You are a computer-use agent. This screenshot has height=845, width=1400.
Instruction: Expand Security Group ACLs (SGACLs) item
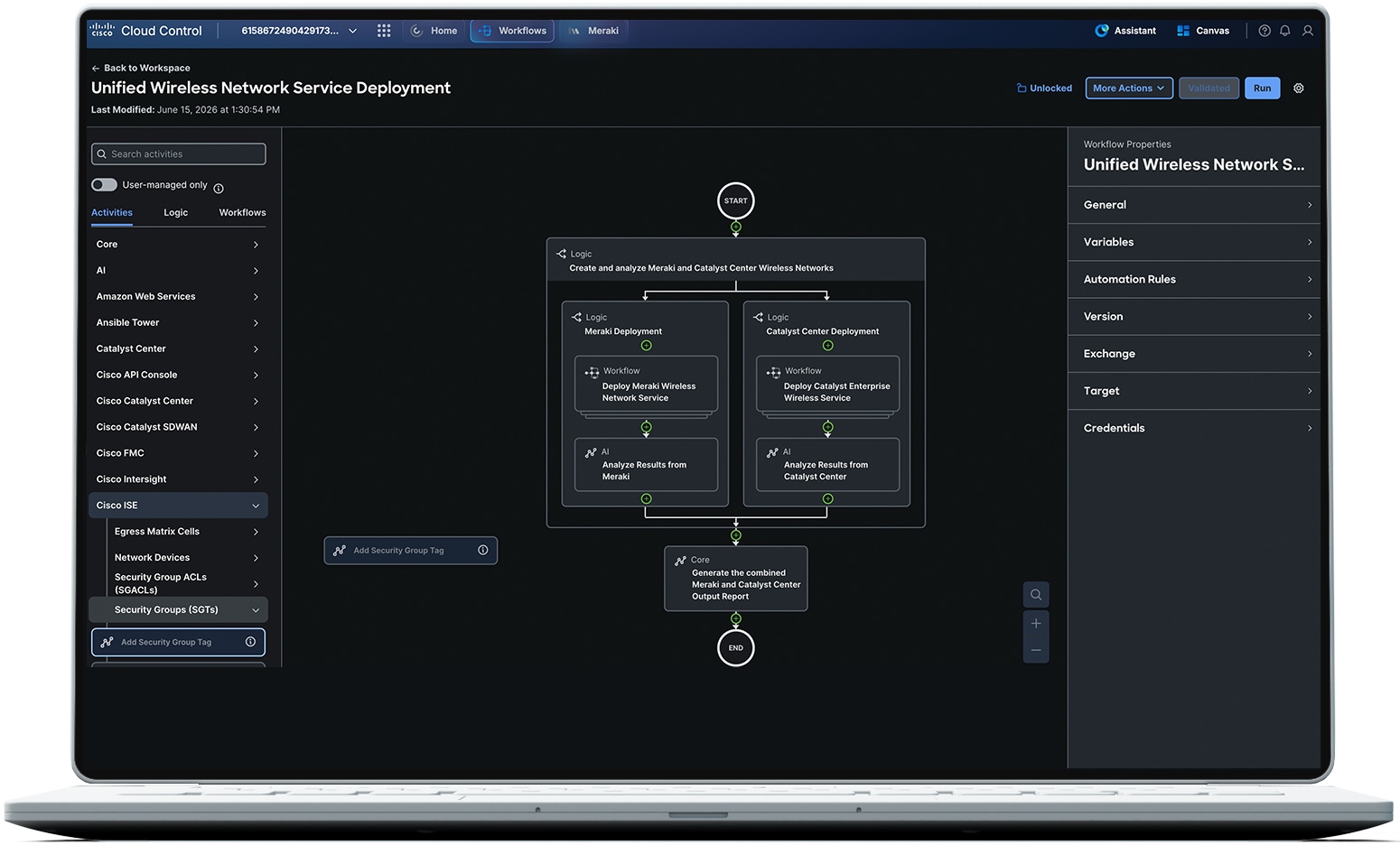pos(187,583)
